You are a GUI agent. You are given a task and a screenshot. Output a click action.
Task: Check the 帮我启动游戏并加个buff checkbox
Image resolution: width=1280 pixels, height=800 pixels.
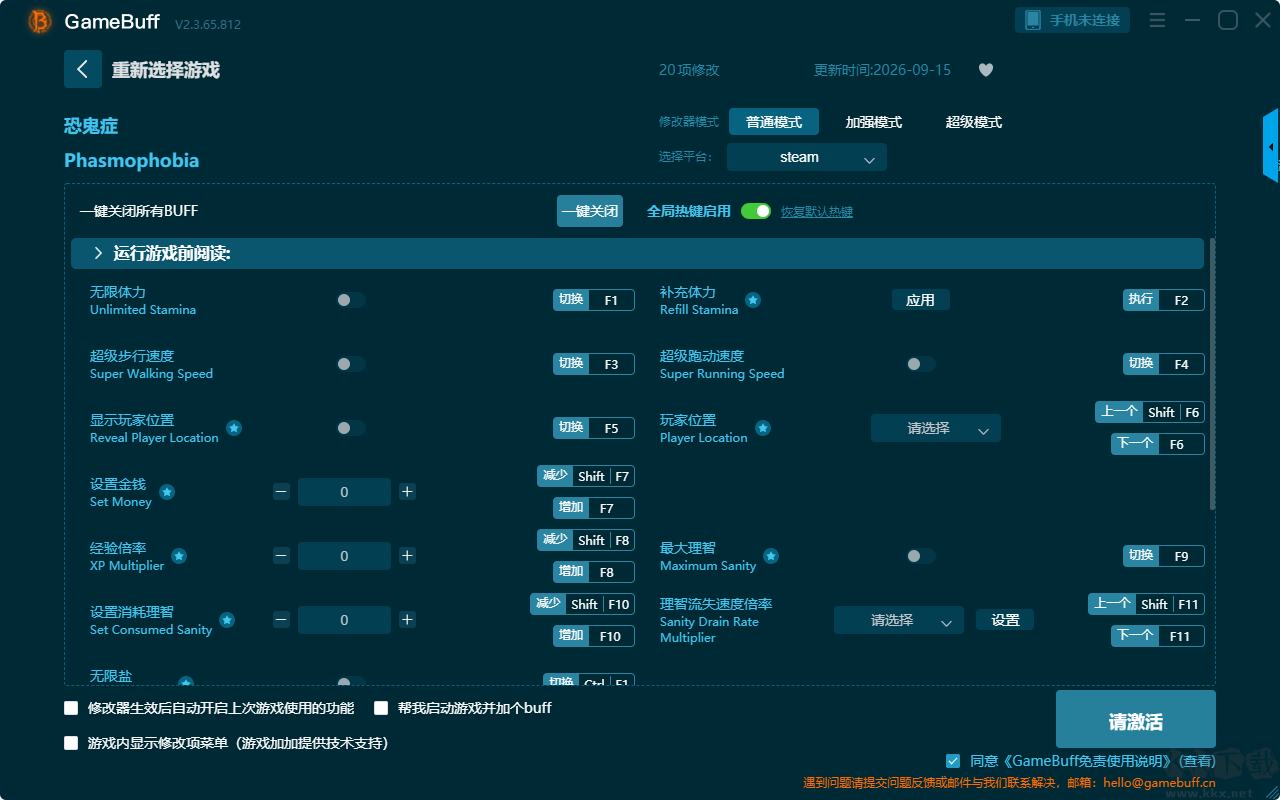coord(381,708)
